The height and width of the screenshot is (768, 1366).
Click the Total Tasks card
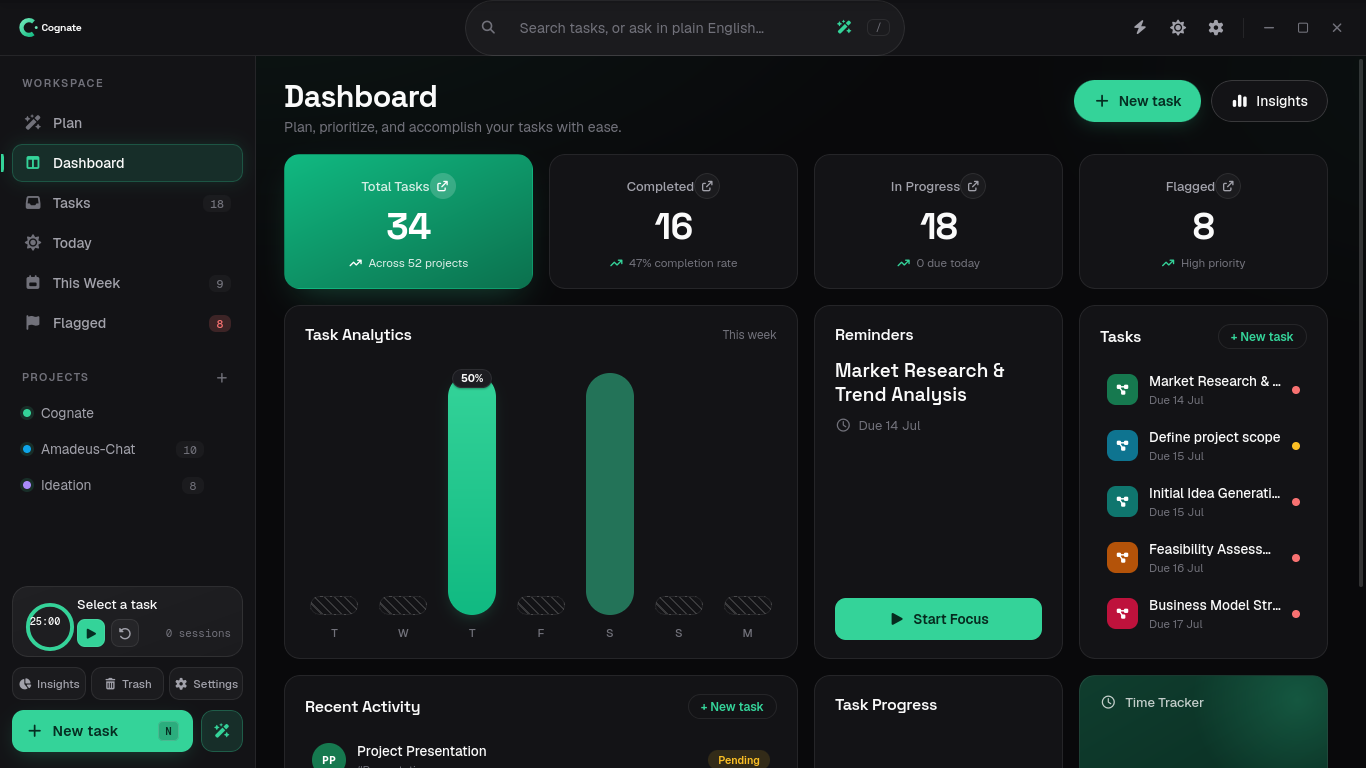point(408,221)
